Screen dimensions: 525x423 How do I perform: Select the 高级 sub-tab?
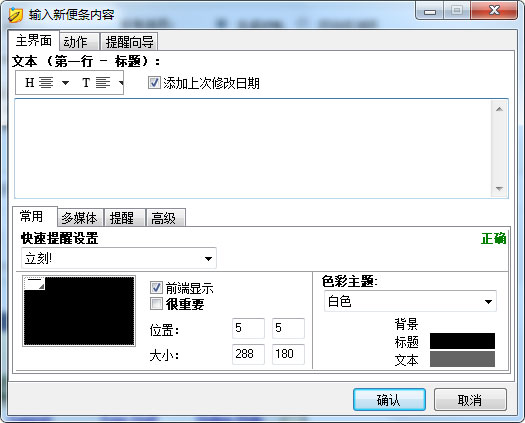click(165, 218)
